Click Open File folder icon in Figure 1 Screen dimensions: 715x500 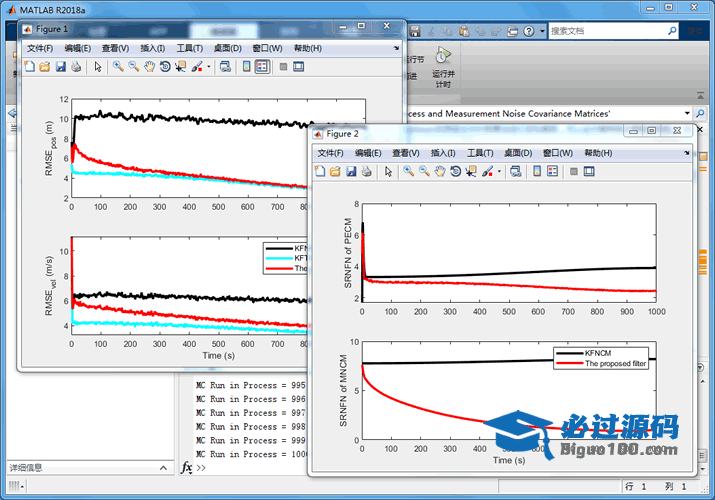tap(45, 67)
